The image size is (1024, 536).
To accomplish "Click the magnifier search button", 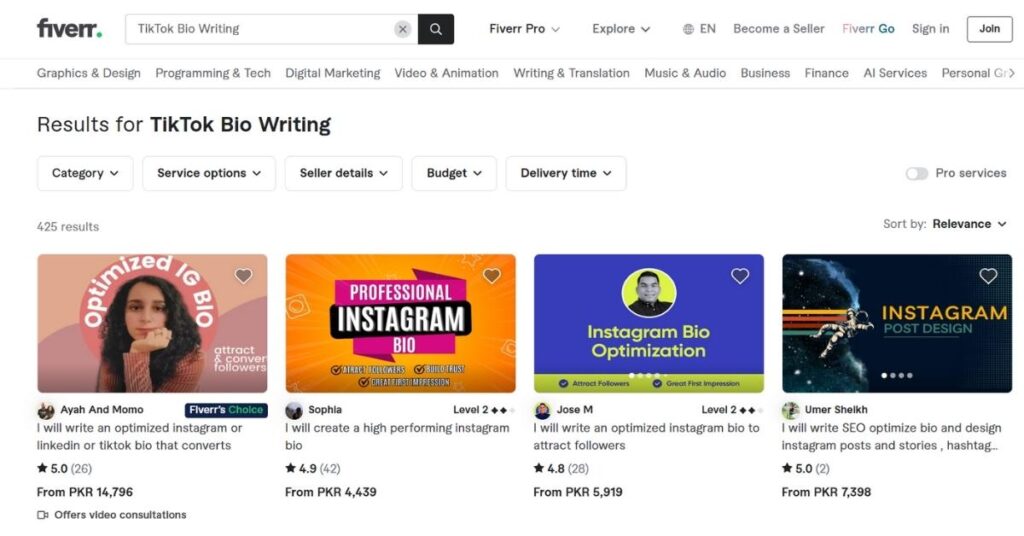I will point(436,29).
